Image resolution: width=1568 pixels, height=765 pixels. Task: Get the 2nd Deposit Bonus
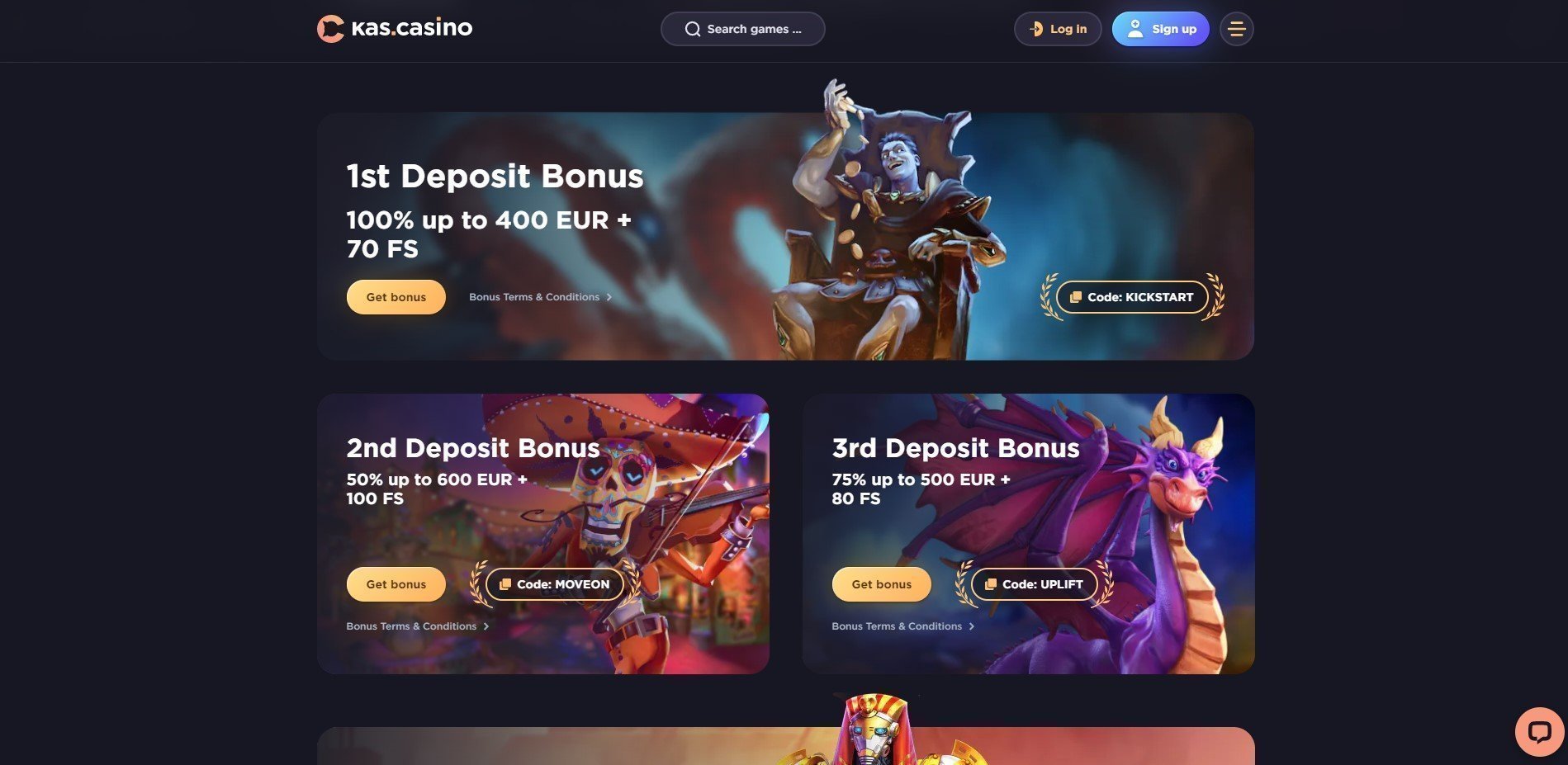[396, 584]
